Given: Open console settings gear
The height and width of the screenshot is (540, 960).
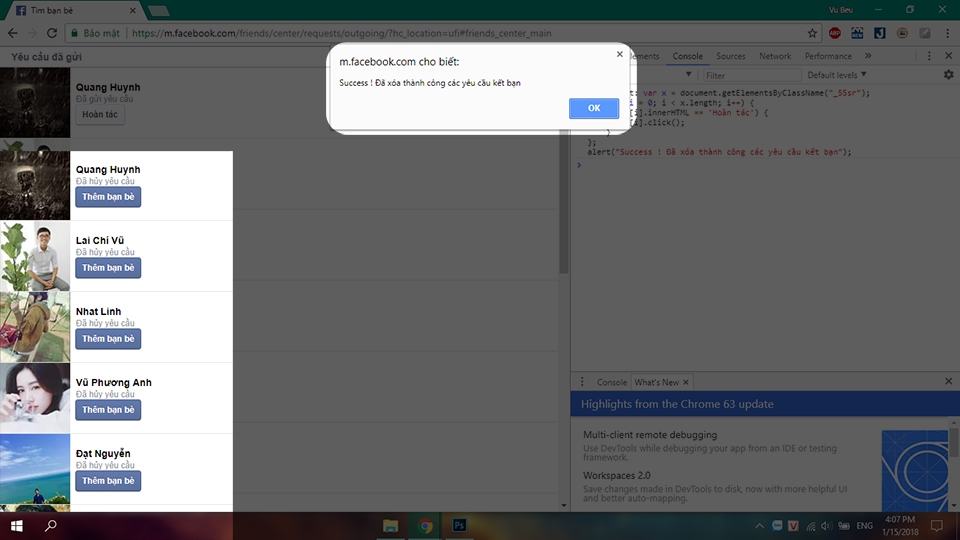Looking at the screenshot, I should point(948,75).
